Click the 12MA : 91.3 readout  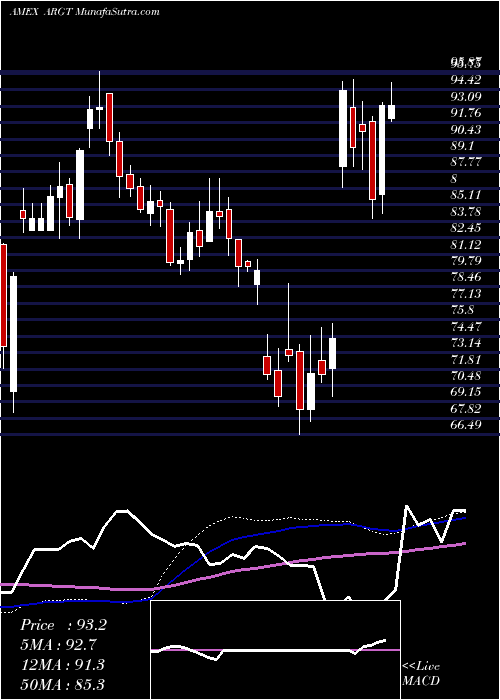[62, 664]
